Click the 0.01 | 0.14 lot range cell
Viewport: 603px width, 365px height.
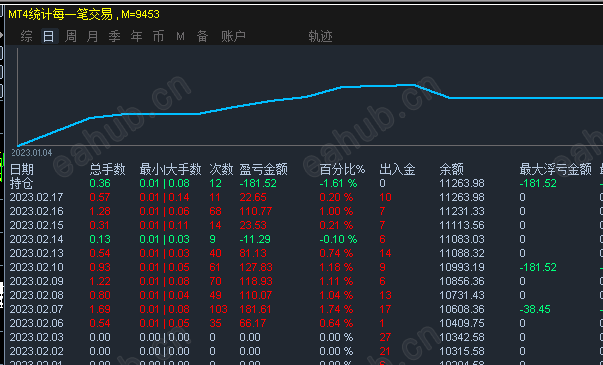tap(165, 198)
